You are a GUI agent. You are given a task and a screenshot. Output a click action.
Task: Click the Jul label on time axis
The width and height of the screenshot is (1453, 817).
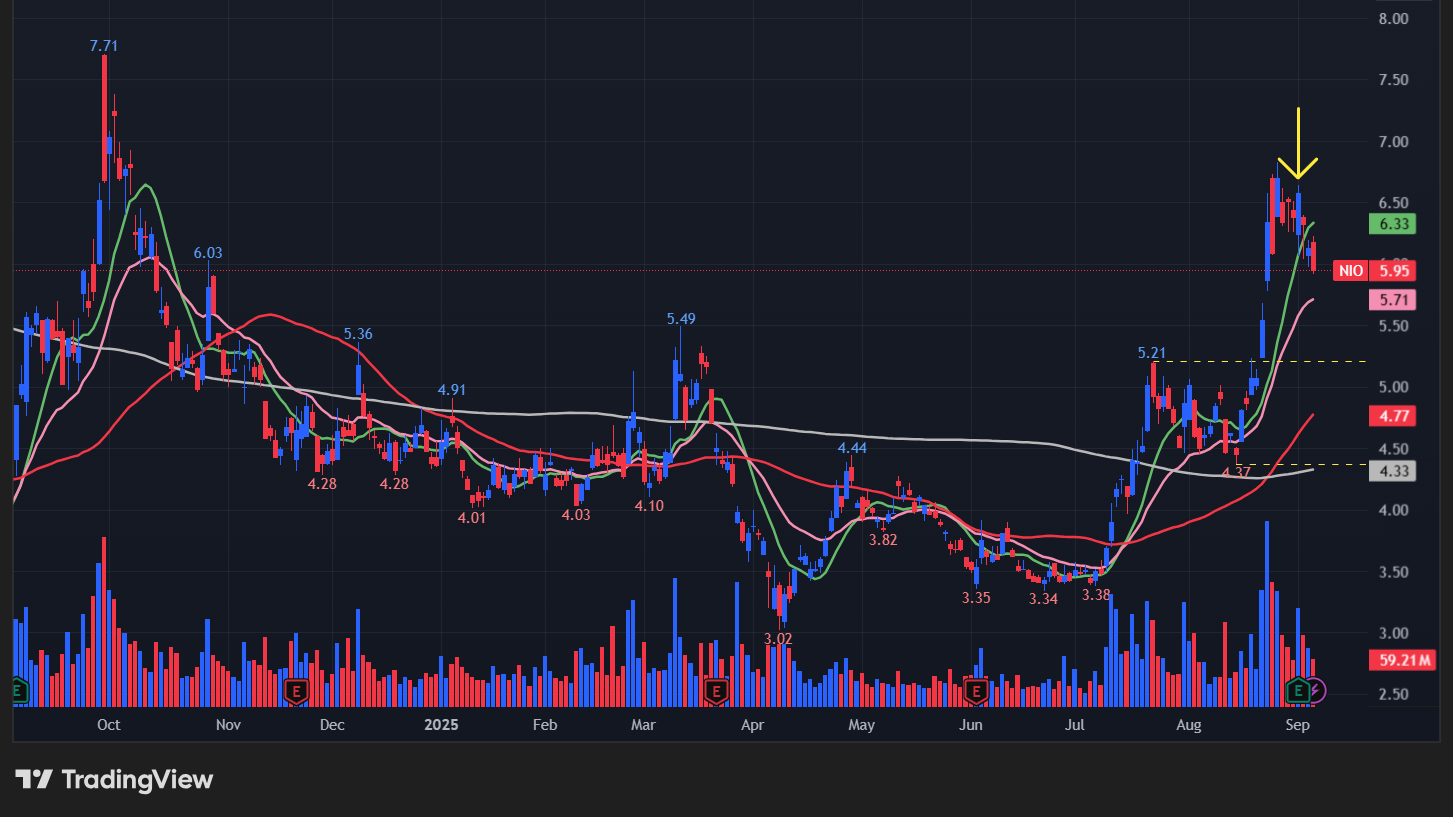point(1075,724)
